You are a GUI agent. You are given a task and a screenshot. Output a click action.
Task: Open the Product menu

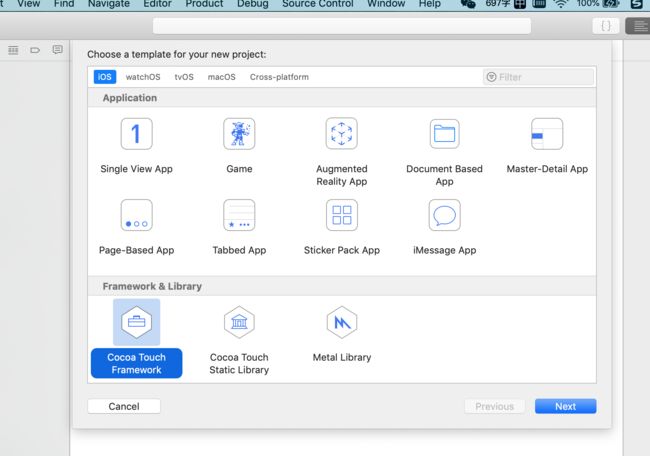[204, 4]
